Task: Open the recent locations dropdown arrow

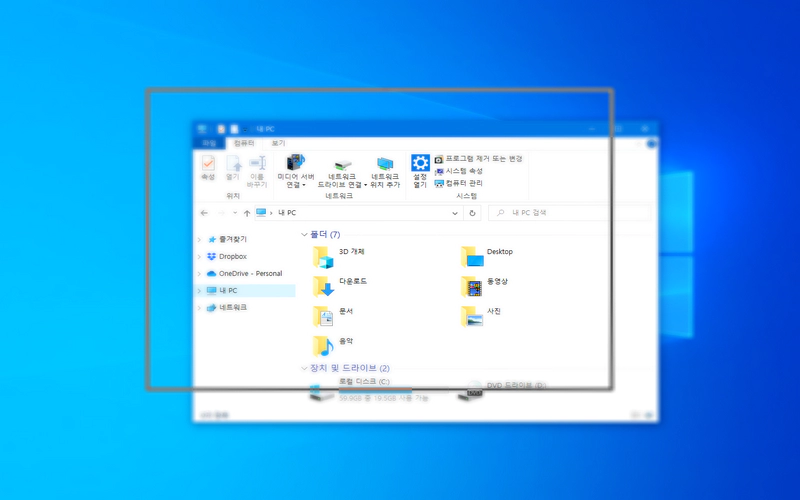Action: (235, 213)
